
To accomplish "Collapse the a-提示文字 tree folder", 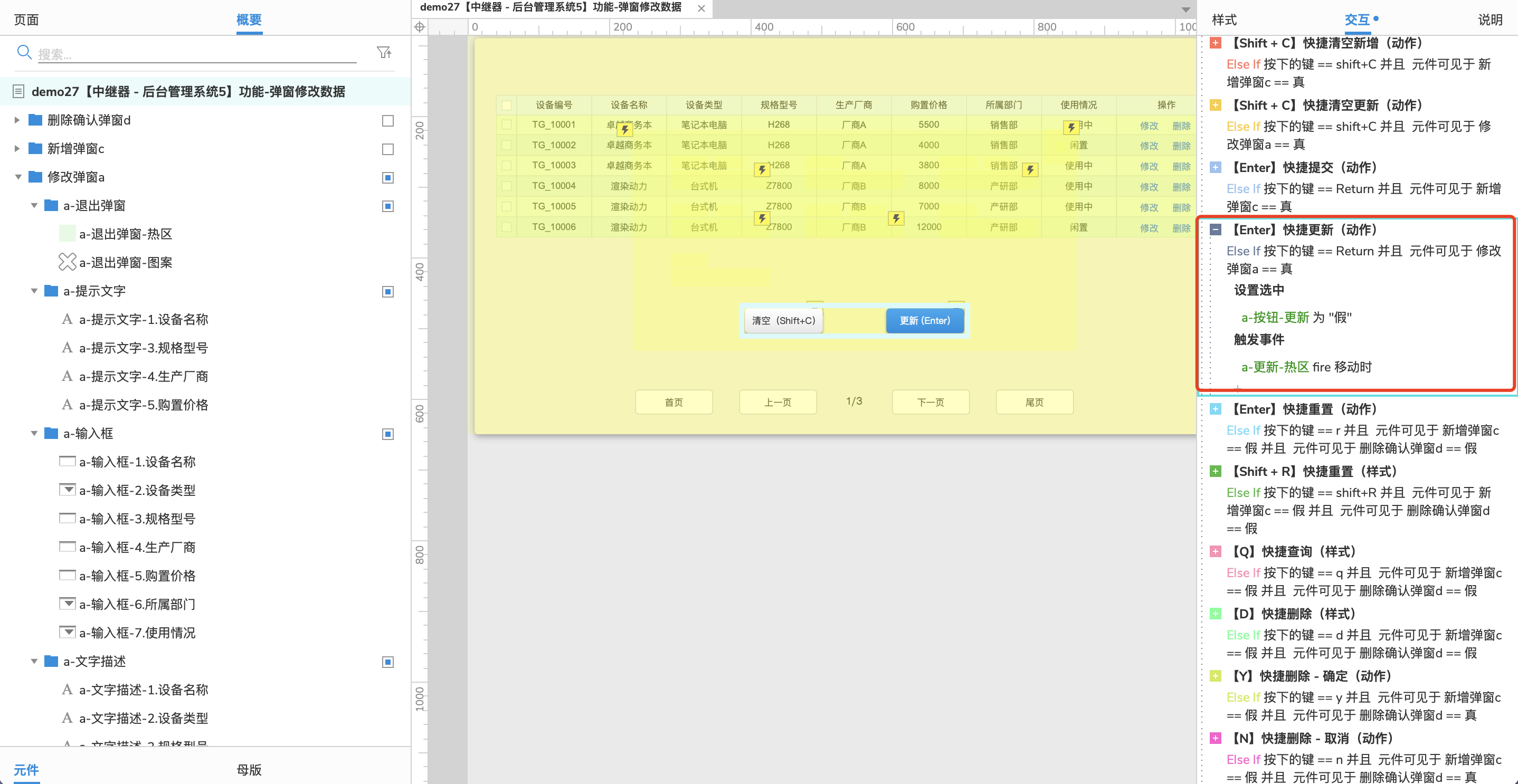I will (x=34, y=291).
